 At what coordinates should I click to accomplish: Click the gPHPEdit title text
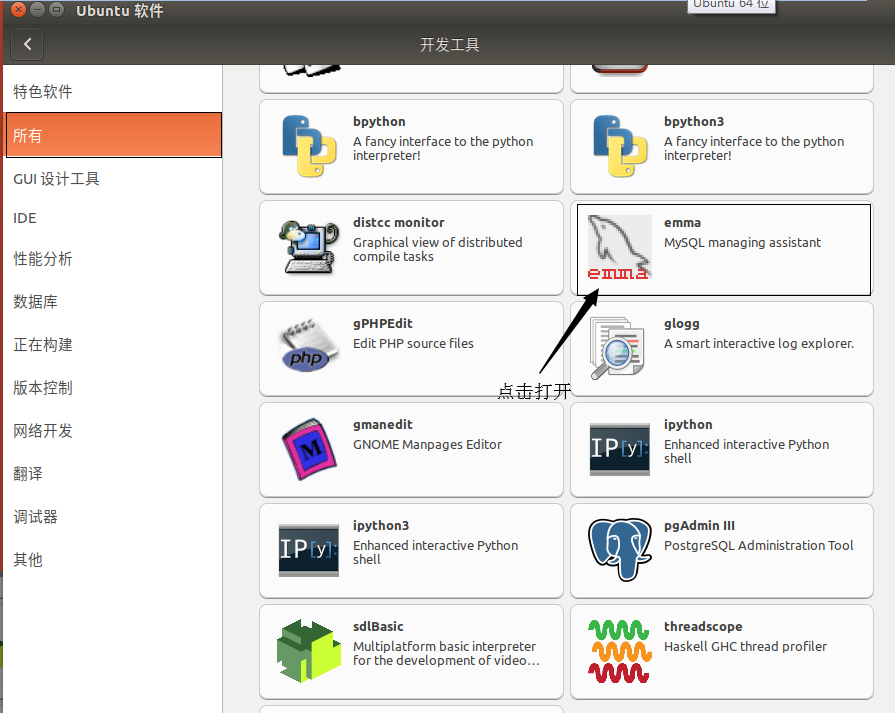[x=382, y=324]
